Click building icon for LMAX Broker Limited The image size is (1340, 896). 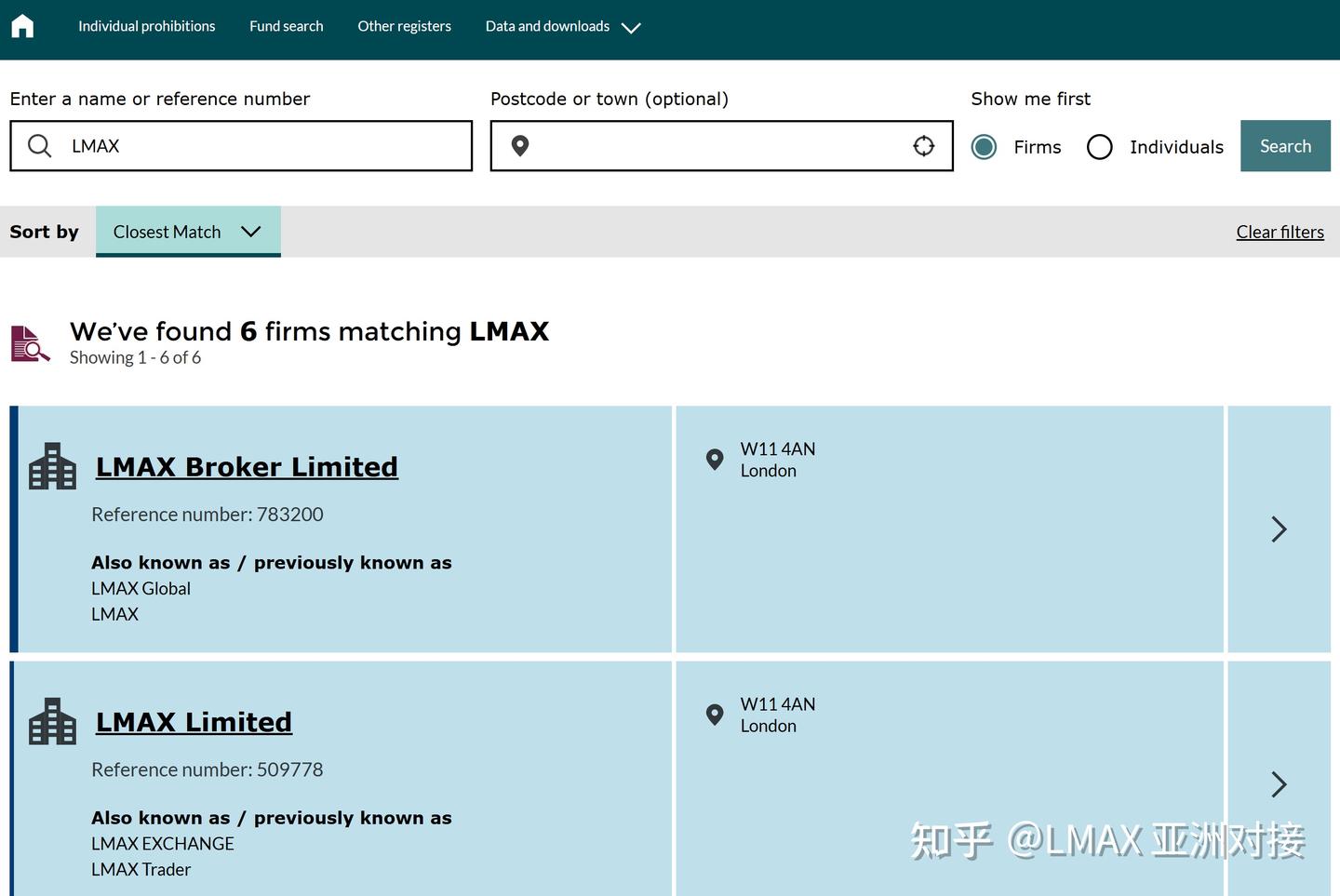52,466
